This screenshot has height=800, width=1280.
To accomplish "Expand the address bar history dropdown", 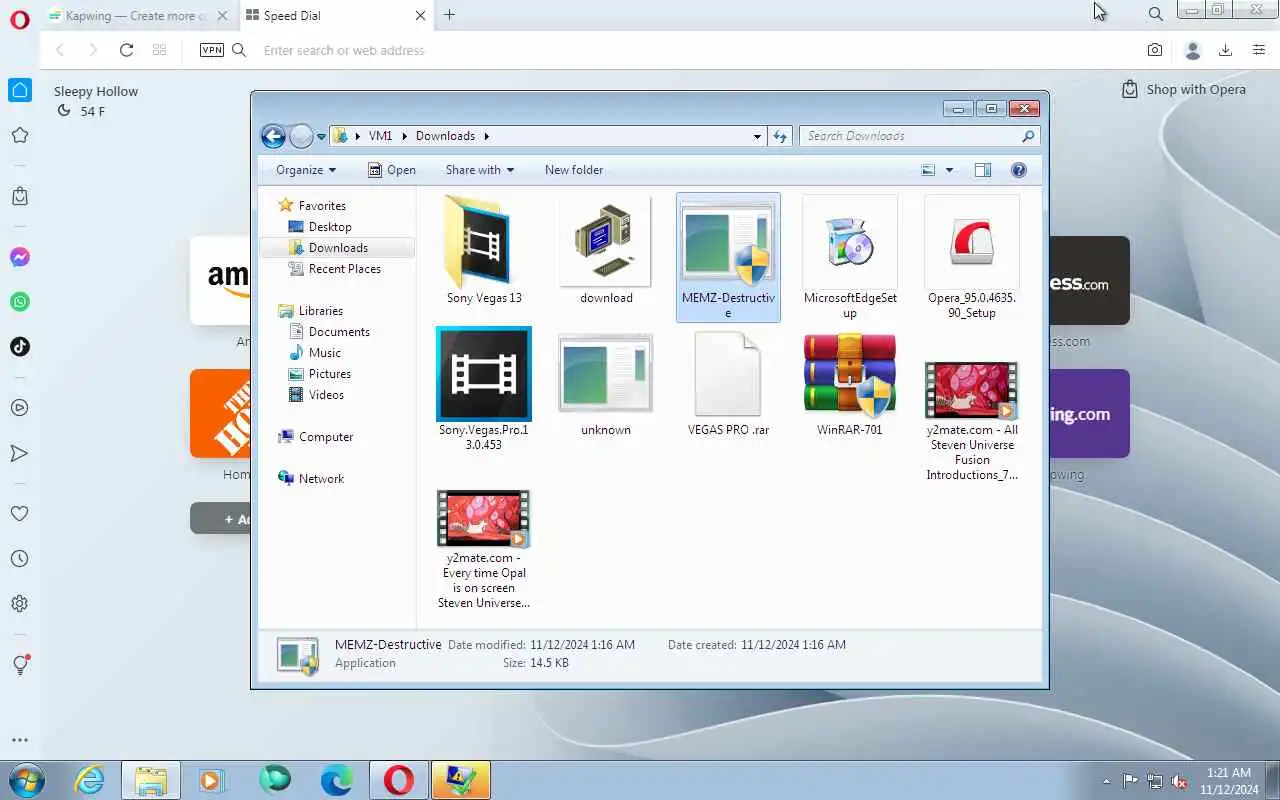I will point(757,136).
